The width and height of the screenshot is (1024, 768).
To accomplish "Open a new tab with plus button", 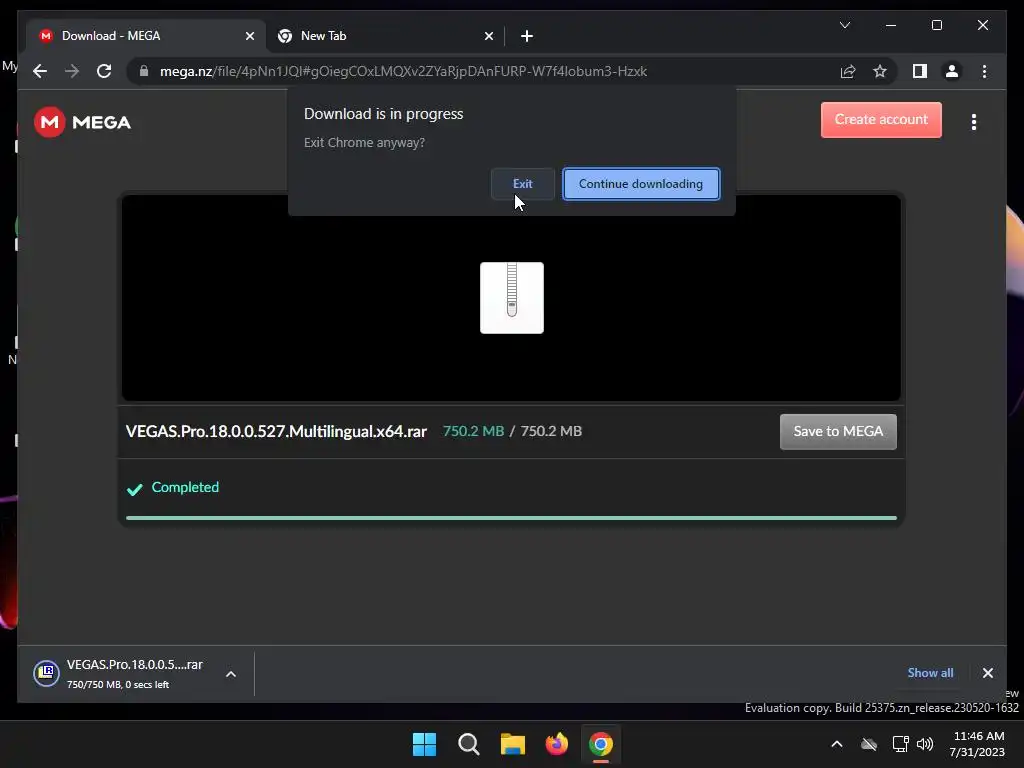I will click(526, 36).
